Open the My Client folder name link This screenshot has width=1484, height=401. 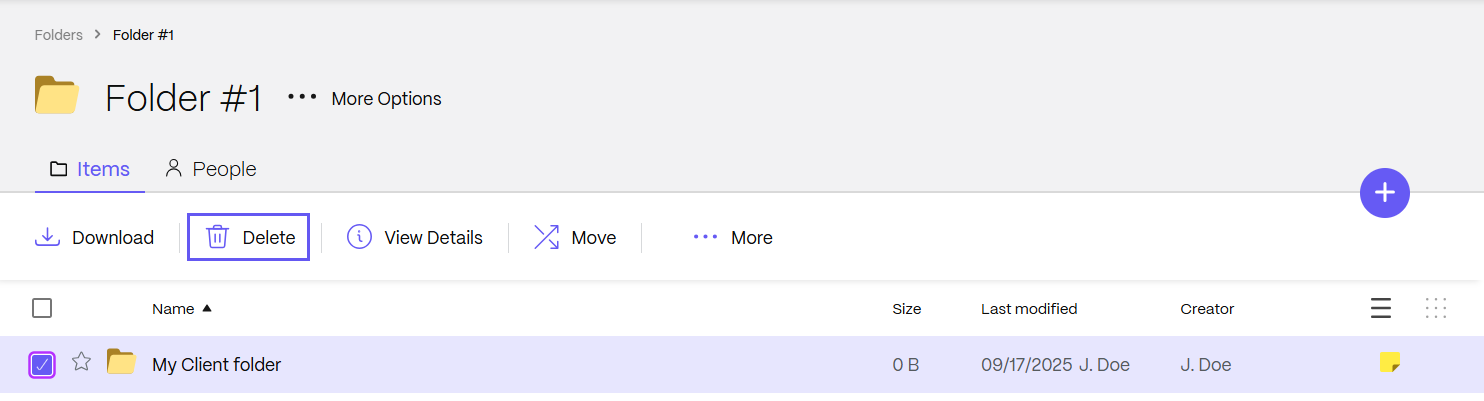216,365
